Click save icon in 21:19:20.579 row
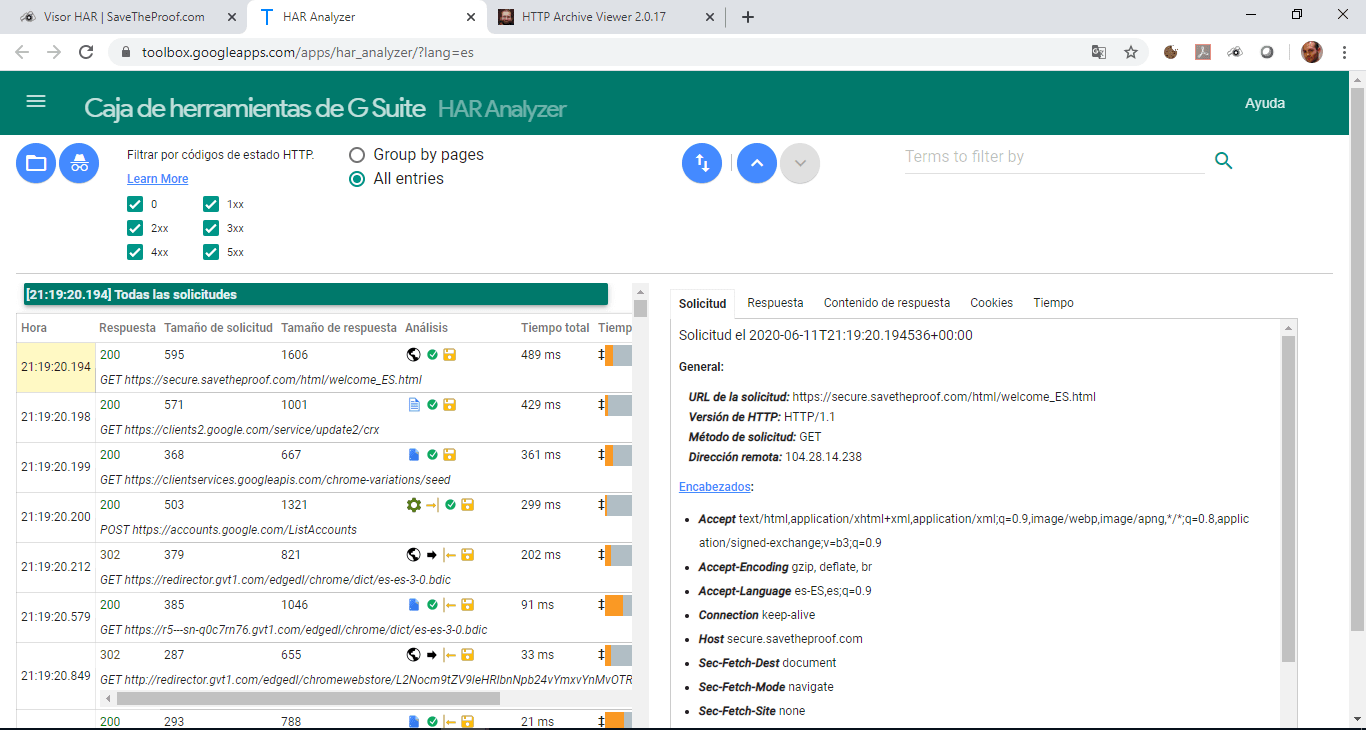1366x730 pixels. click(x=467, y=604)
